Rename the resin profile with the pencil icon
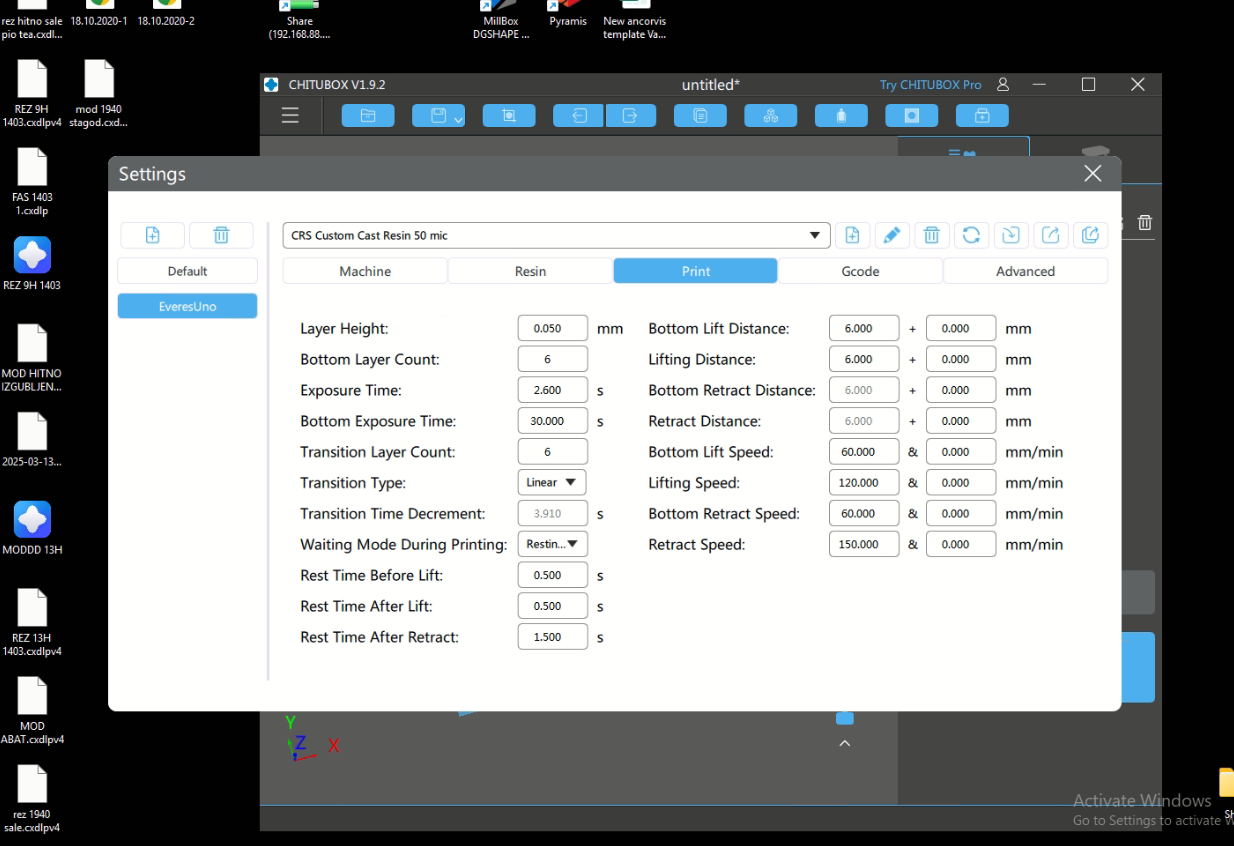The image size is (1234, 846). pyautogui.click(x=891, y=235)
